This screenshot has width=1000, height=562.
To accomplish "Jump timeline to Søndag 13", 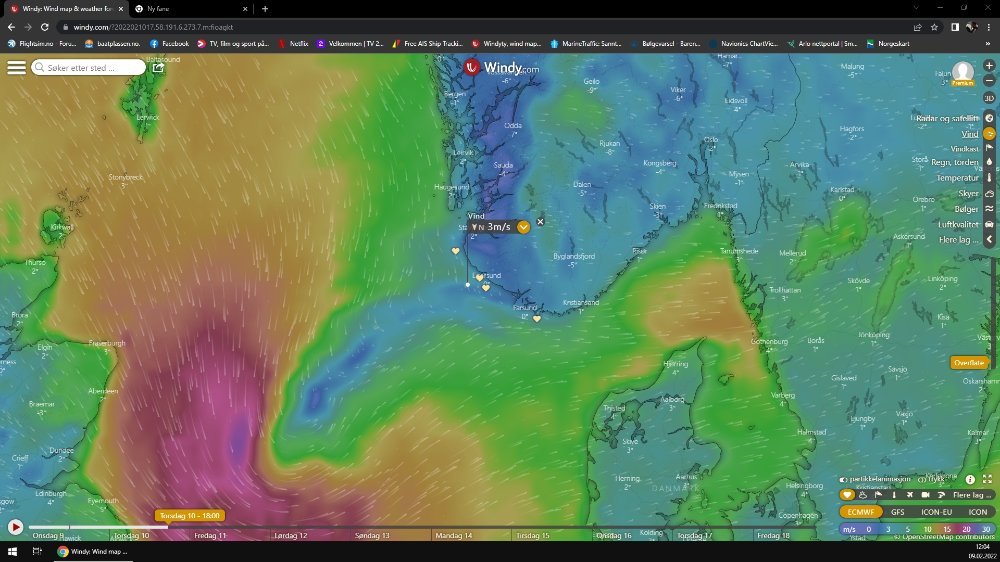I will pyautogui.click(x=372, y=535).
